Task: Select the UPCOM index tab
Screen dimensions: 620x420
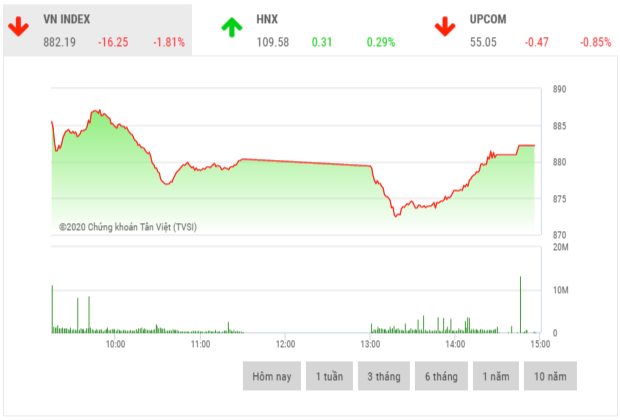Action: pos(488,20)
